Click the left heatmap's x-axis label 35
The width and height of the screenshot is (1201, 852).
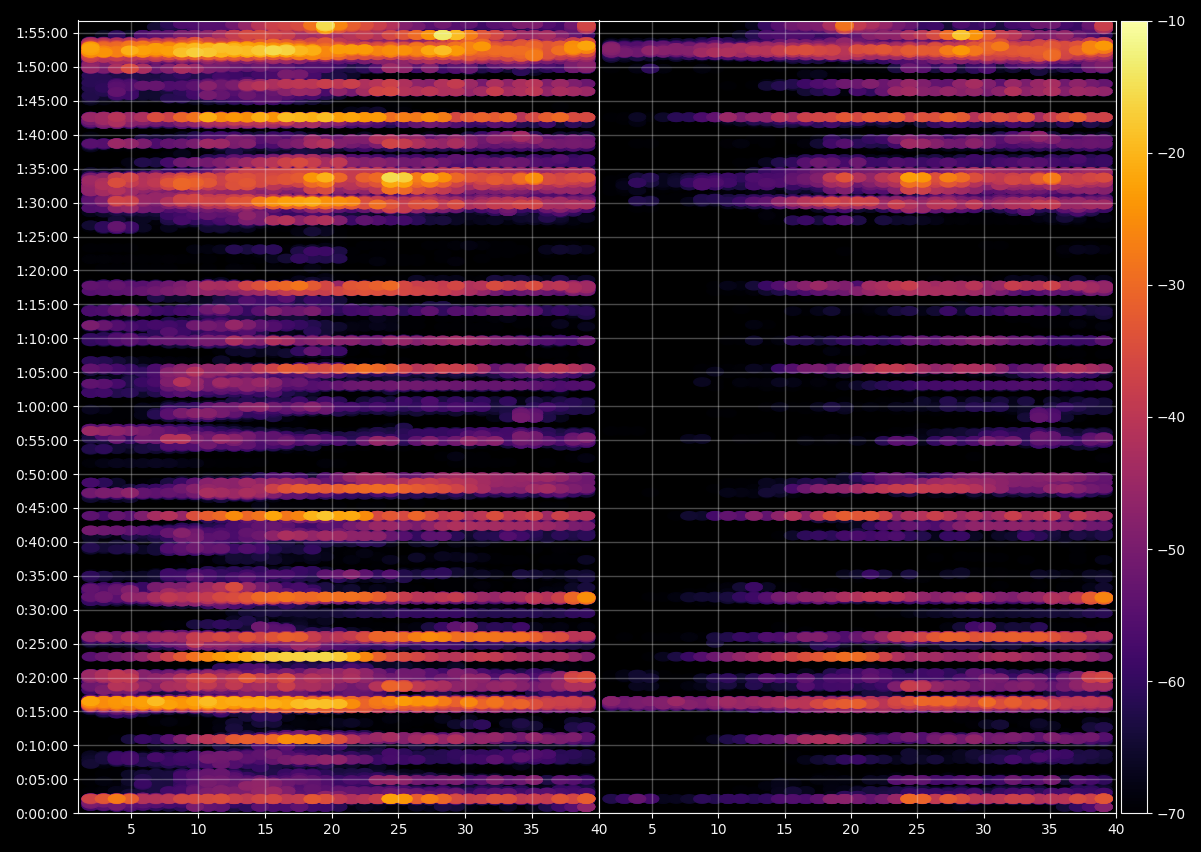[x=532, y=830]
